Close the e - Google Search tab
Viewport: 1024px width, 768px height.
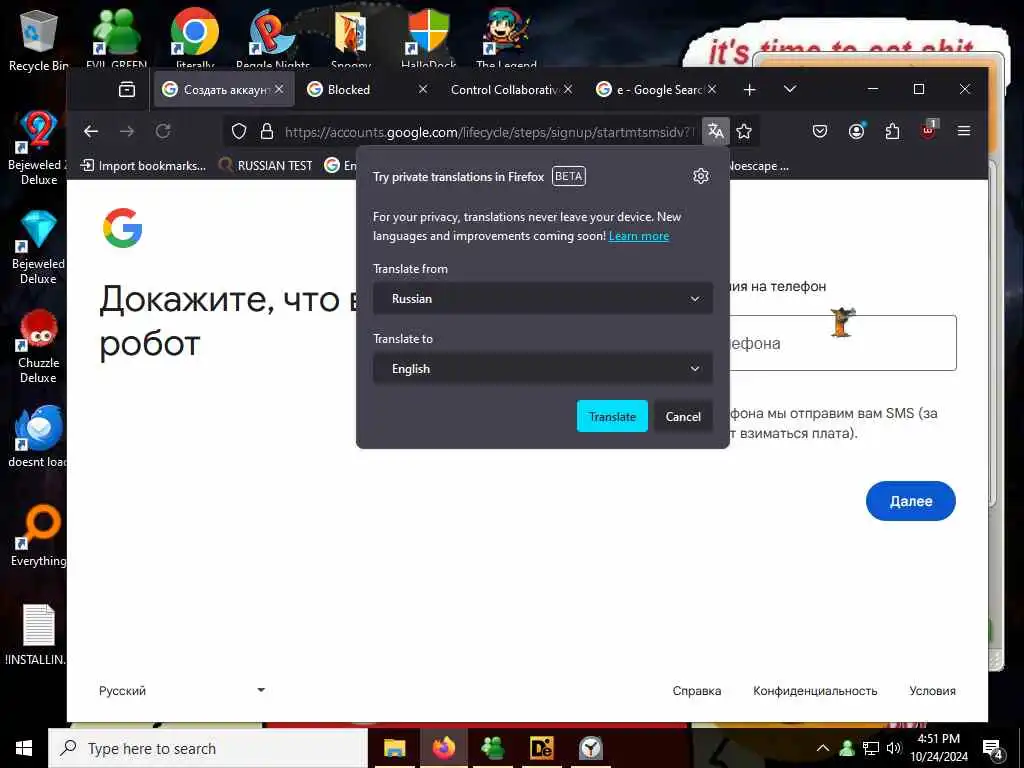(712, 89)
